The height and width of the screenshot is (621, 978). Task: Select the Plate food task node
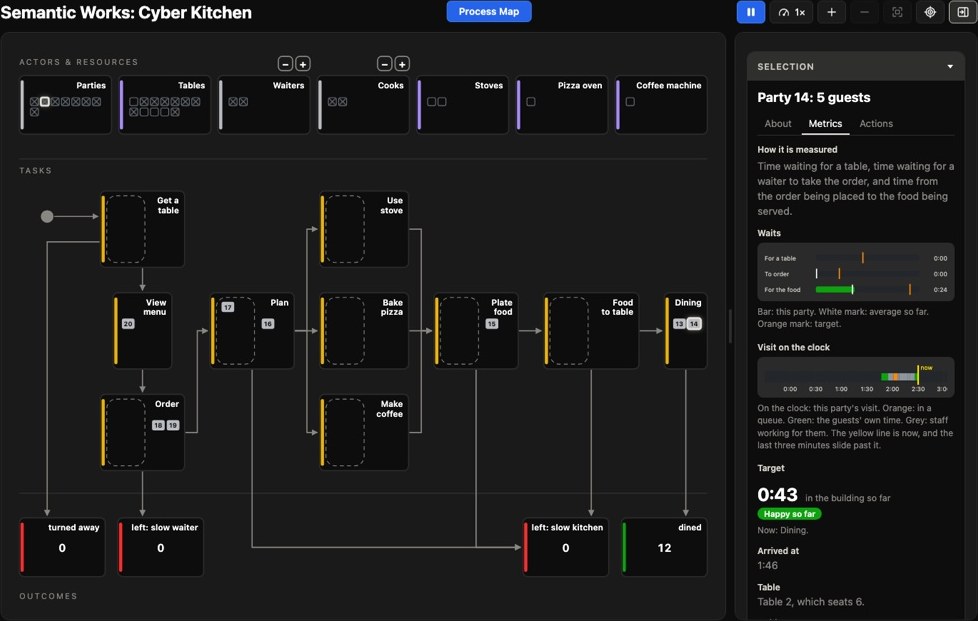tap(476, 331)
